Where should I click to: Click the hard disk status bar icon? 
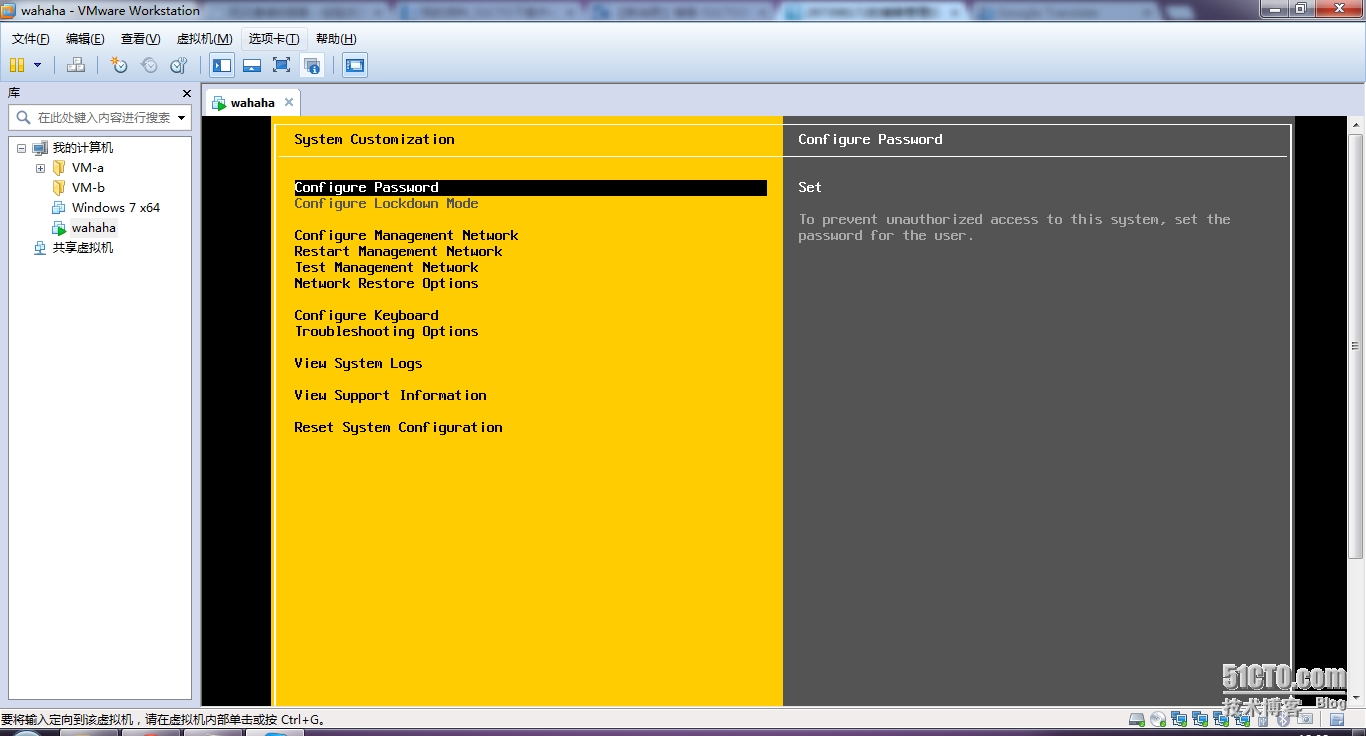click(1136, 719)
